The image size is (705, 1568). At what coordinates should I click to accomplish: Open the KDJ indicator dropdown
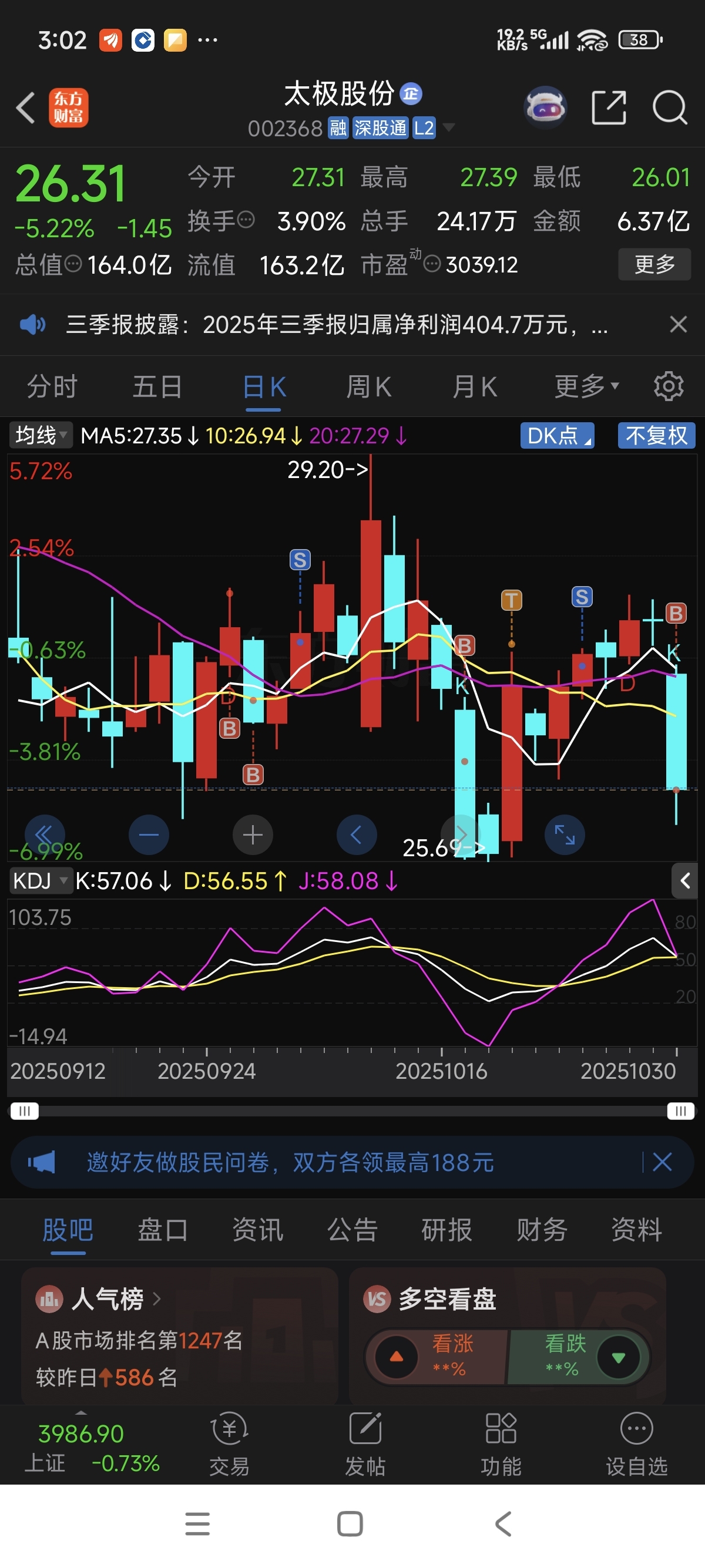point(41,880)
